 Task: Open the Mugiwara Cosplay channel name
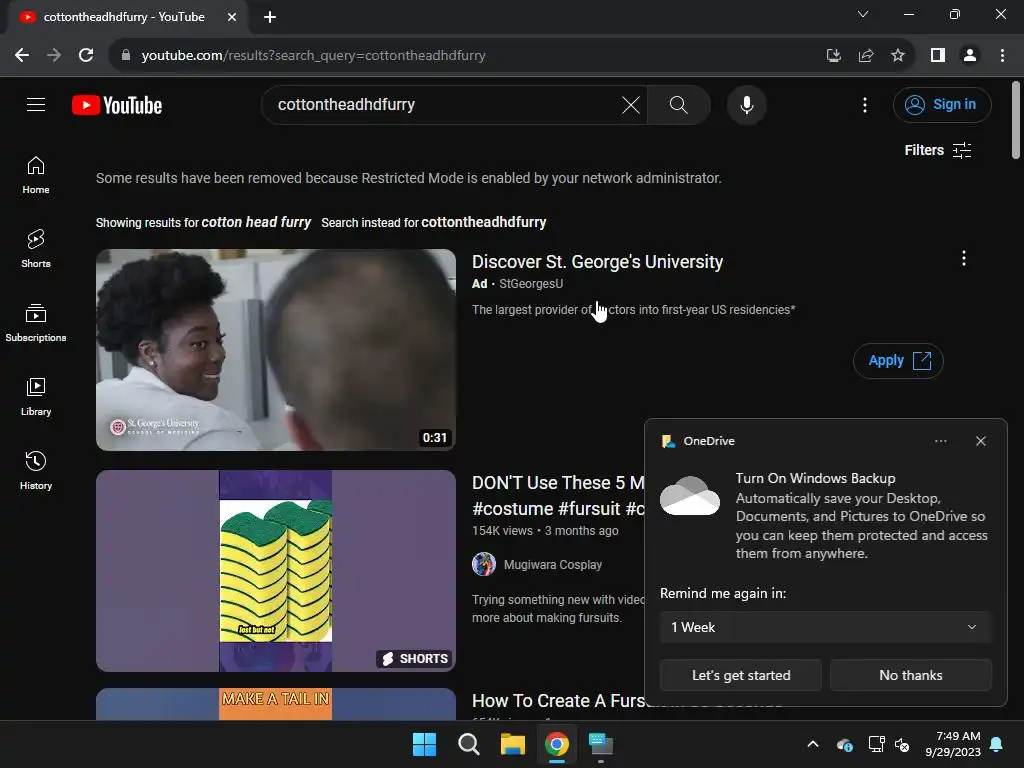pyautogui.click(x=552, y=564)
